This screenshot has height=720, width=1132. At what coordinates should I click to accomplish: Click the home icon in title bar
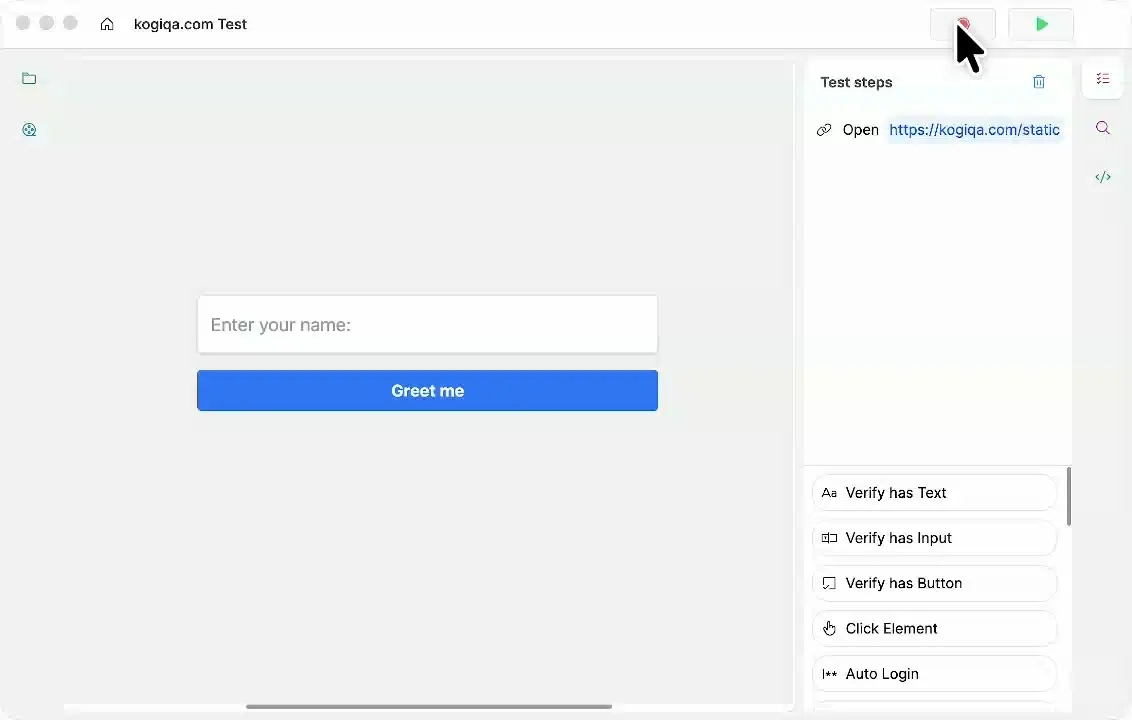pos(107,24)
